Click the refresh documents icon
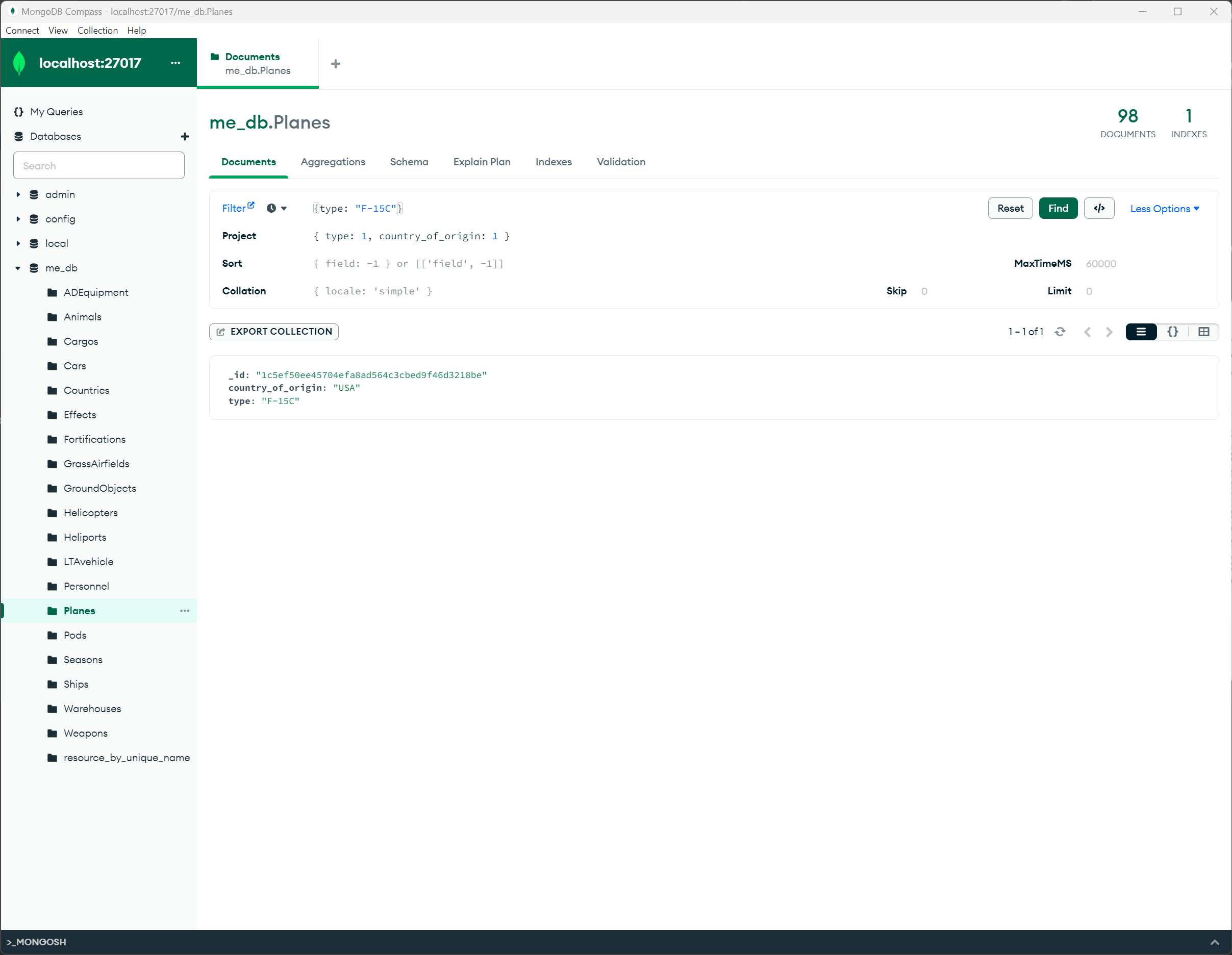Viewport: 1232px width, 955px height. pos(1060,332)
